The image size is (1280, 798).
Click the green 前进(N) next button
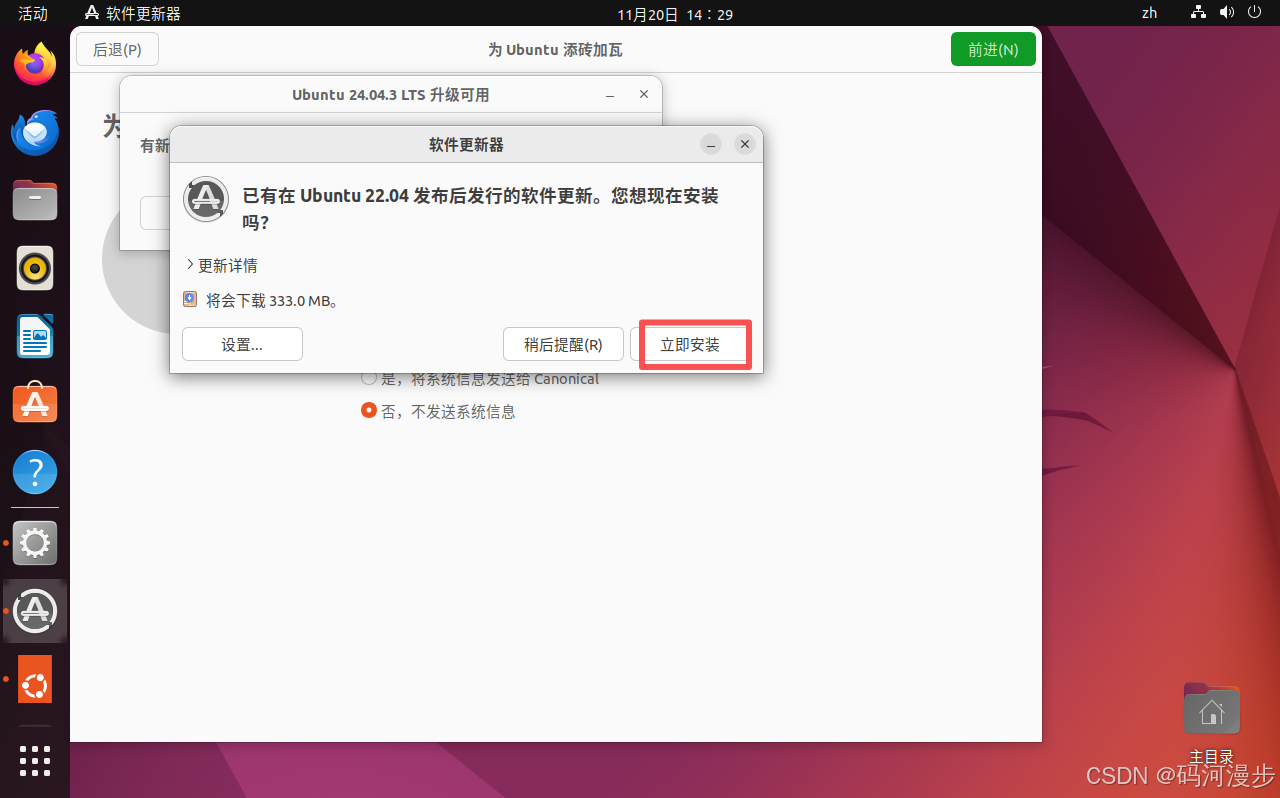[993, 49]
